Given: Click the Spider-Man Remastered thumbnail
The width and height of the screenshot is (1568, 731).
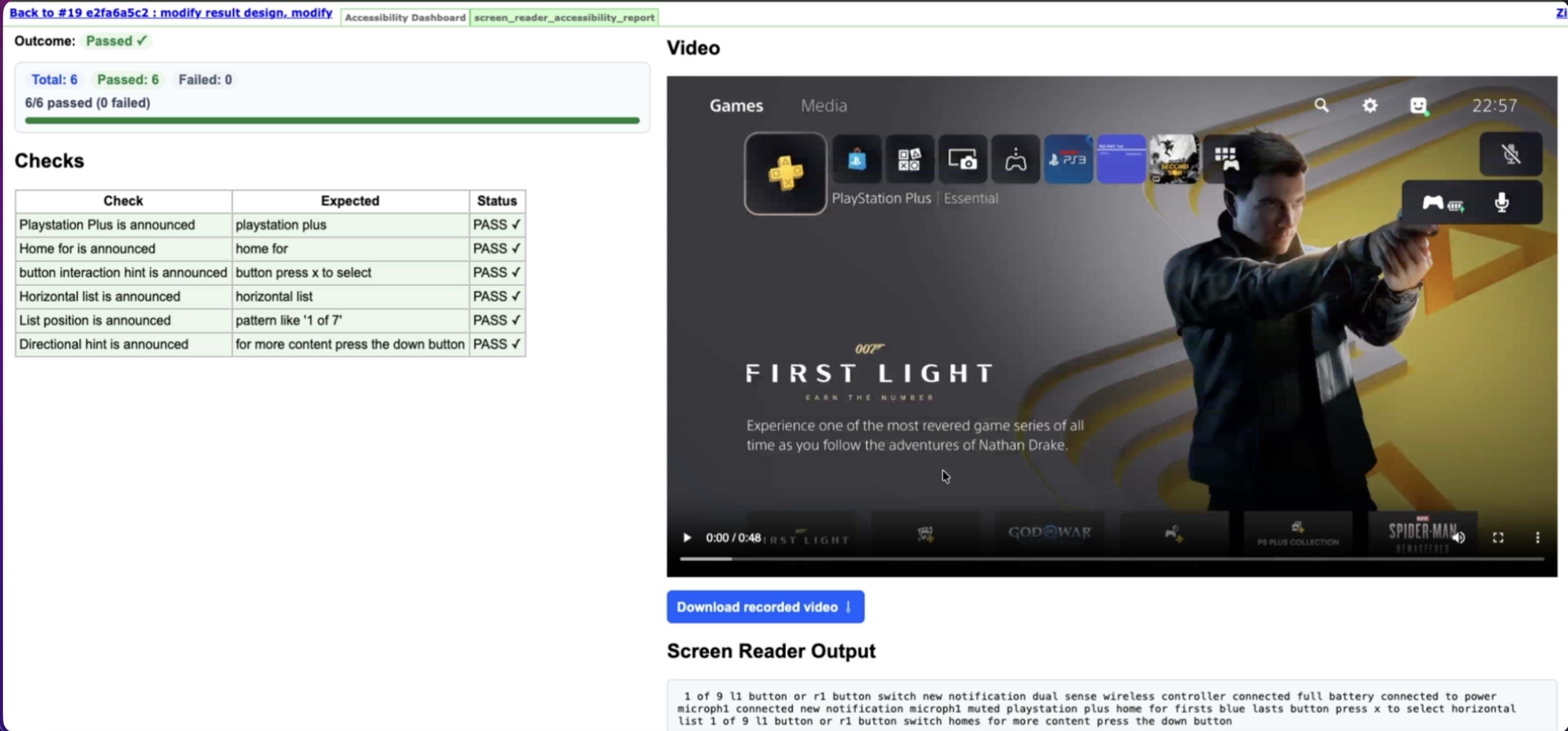Looking at the screenshot, I should [x=1423, y=533].
